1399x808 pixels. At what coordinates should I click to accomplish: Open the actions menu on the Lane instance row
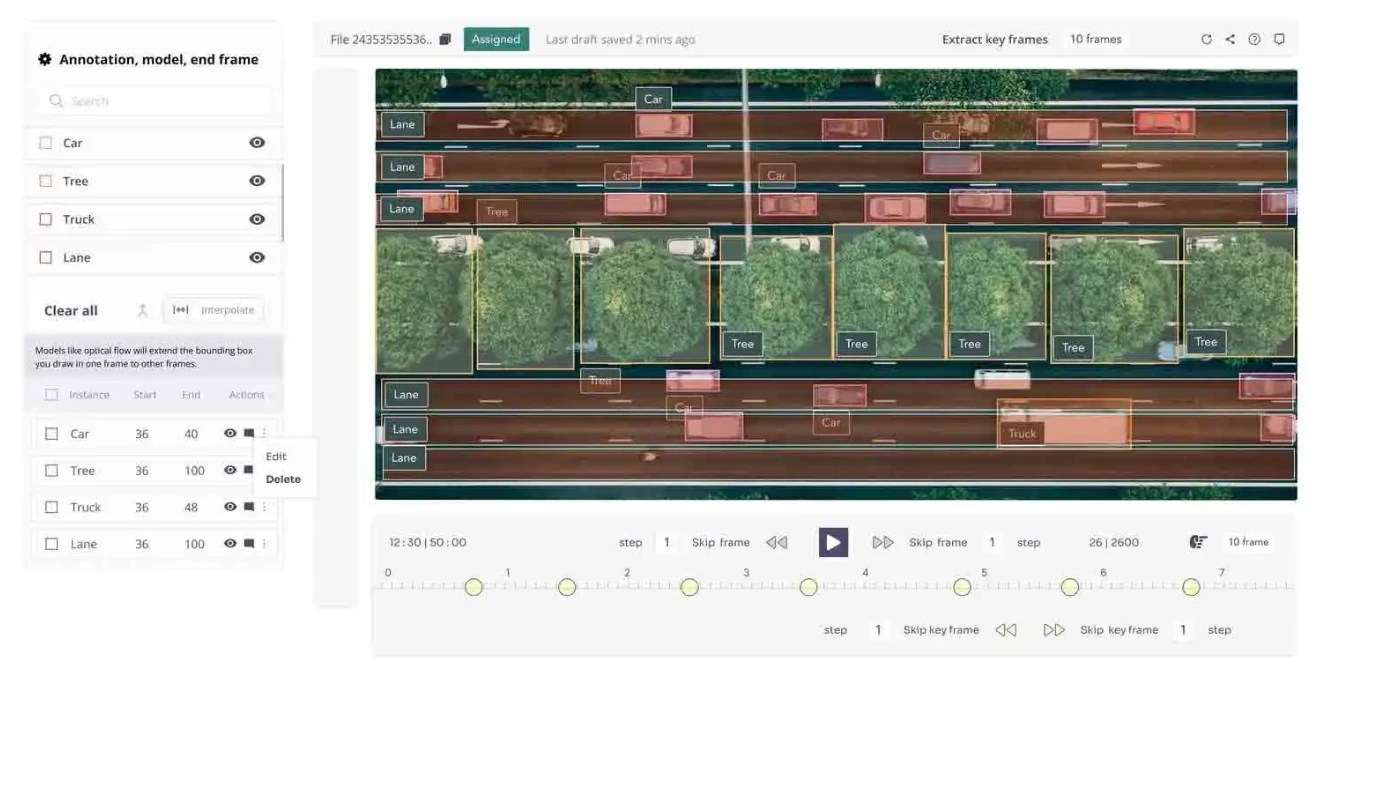(263, 543)
